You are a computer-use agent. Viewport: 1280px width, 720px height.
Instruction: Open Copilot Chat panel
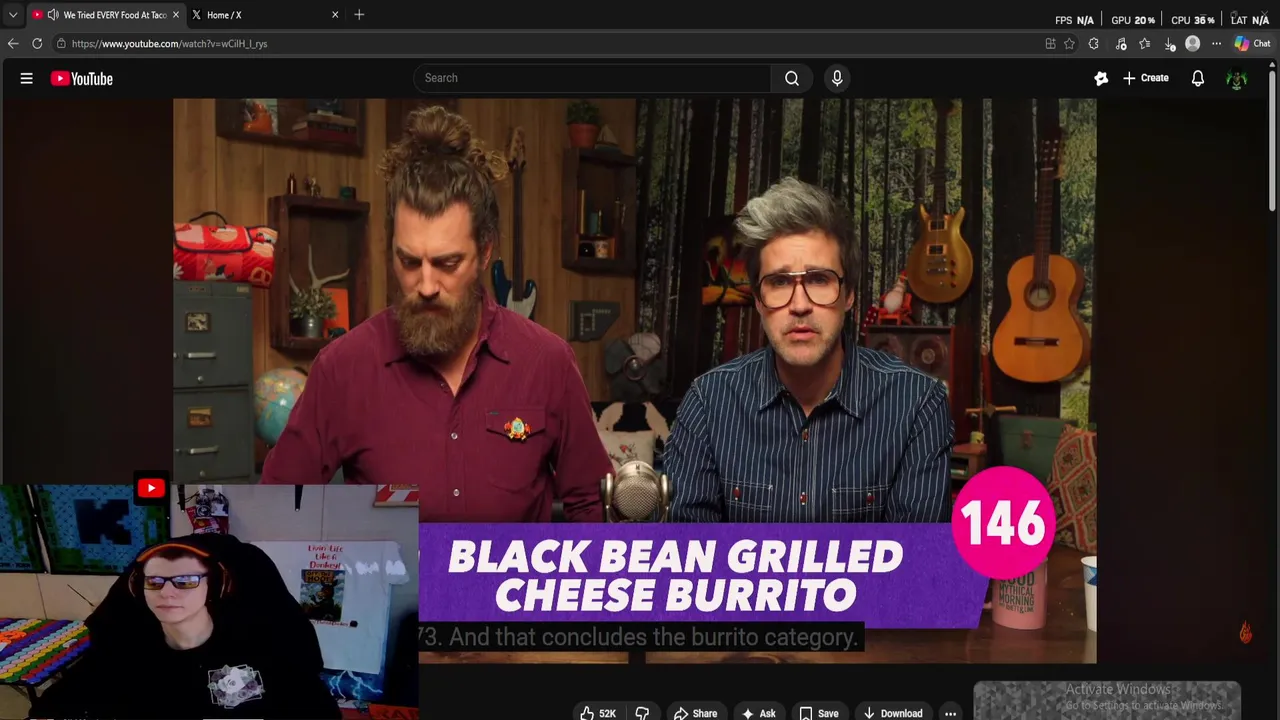[x=1252, y=44]
